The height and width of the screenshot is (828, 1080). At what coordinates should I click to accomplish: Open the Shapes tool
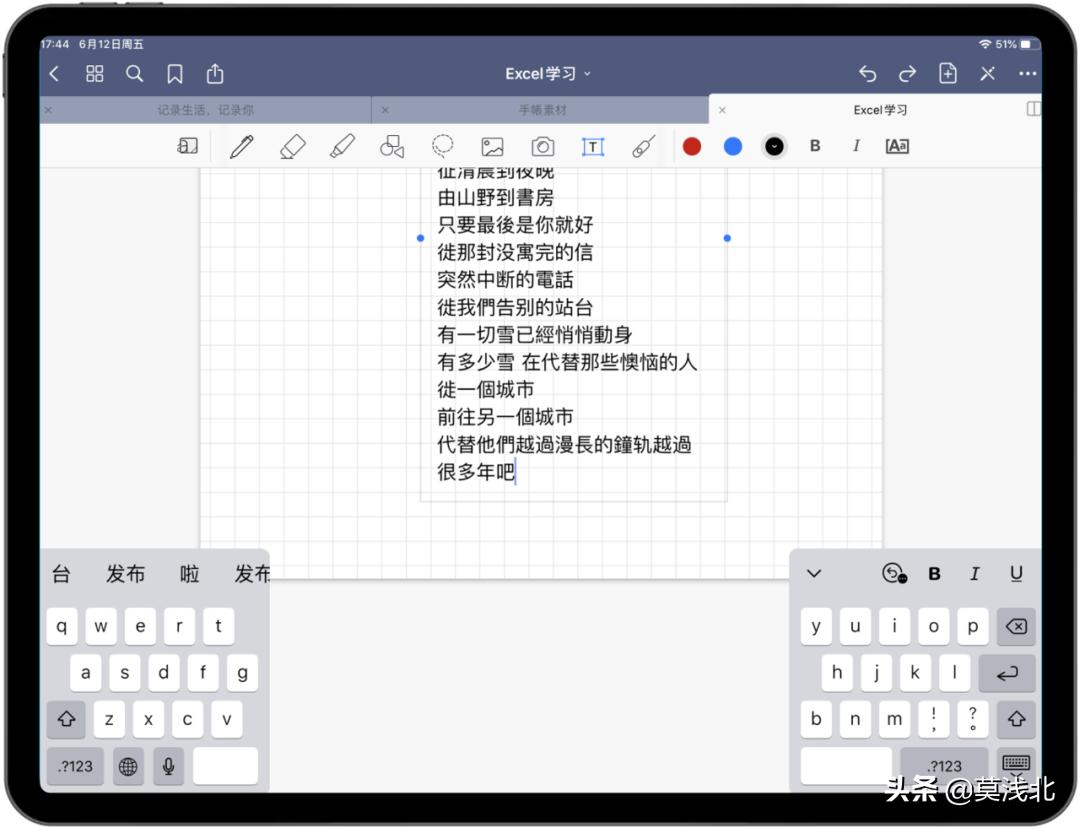tap(391, 146)
